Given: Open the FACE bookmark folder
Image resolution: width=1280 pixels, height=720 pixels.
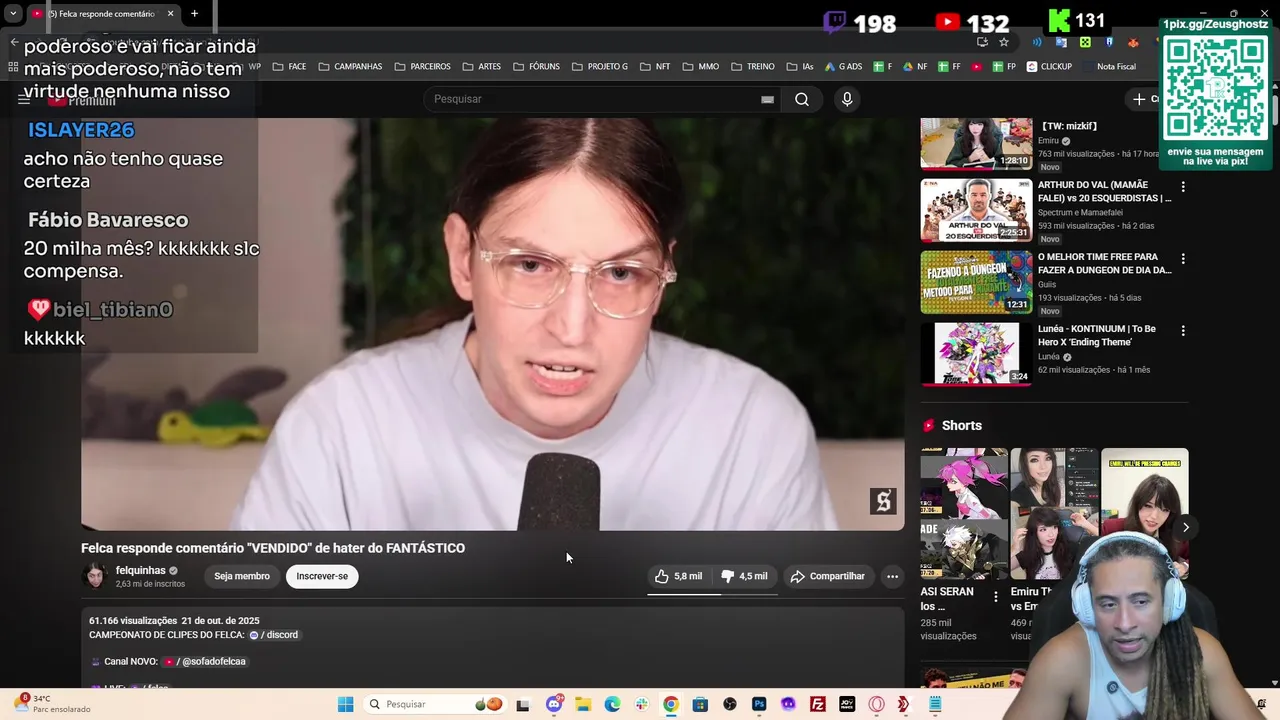Looking at the screenshot, I should pos(288,67).
